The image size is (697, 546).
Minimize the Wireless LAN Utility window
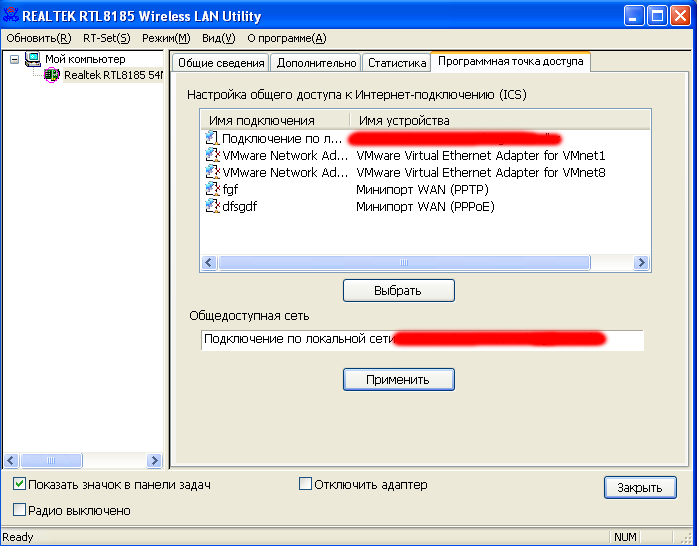coord(633,16)
